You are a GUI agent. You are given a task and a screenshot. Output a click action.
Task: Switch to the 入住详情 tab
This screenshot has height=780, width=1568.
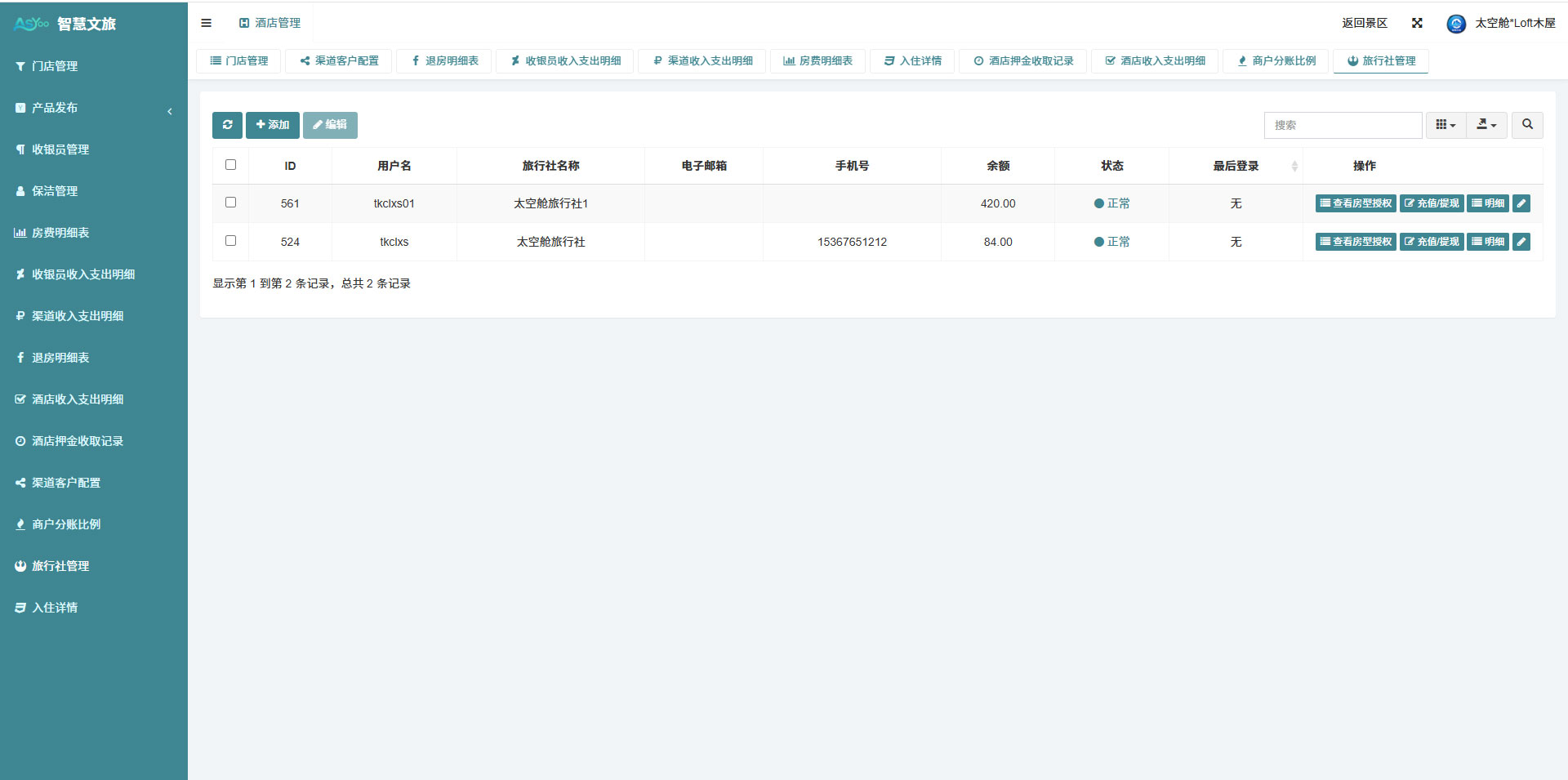912,61
